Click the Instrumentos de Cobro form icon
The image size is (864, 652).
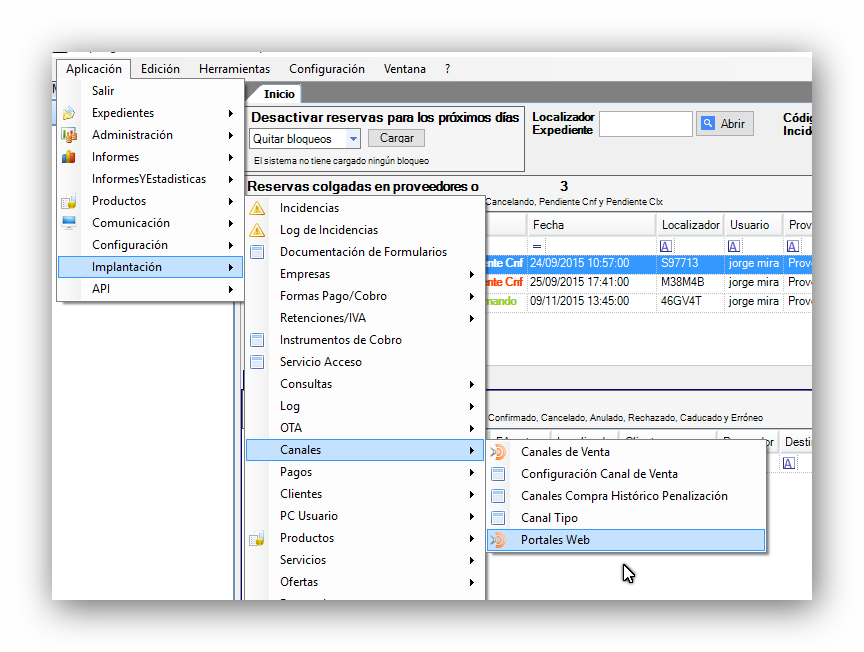257,340
